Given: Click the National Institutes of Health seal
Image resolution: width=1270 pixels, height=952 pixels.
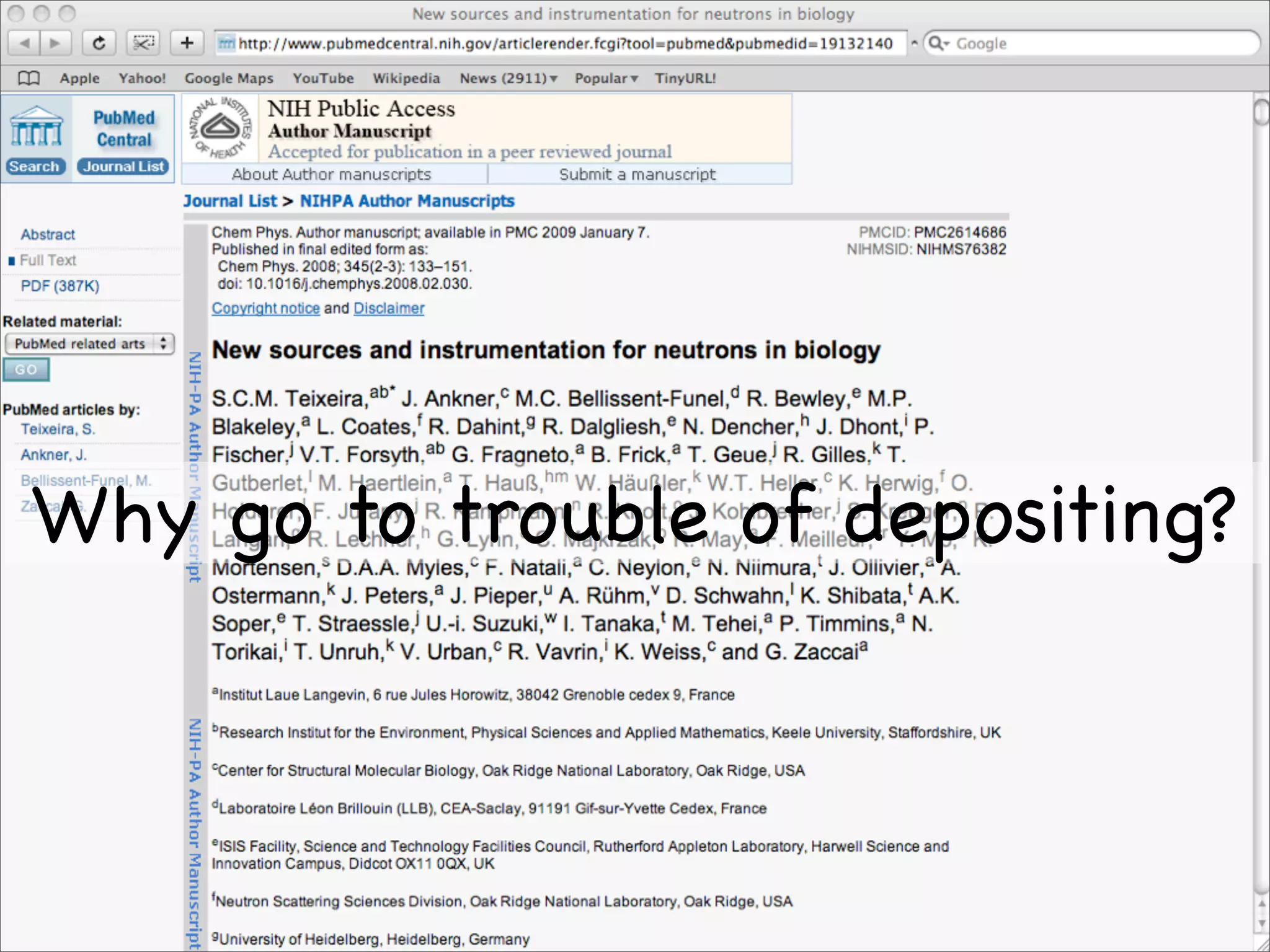Looking at the screenshot, I should [x=221, y=129].
